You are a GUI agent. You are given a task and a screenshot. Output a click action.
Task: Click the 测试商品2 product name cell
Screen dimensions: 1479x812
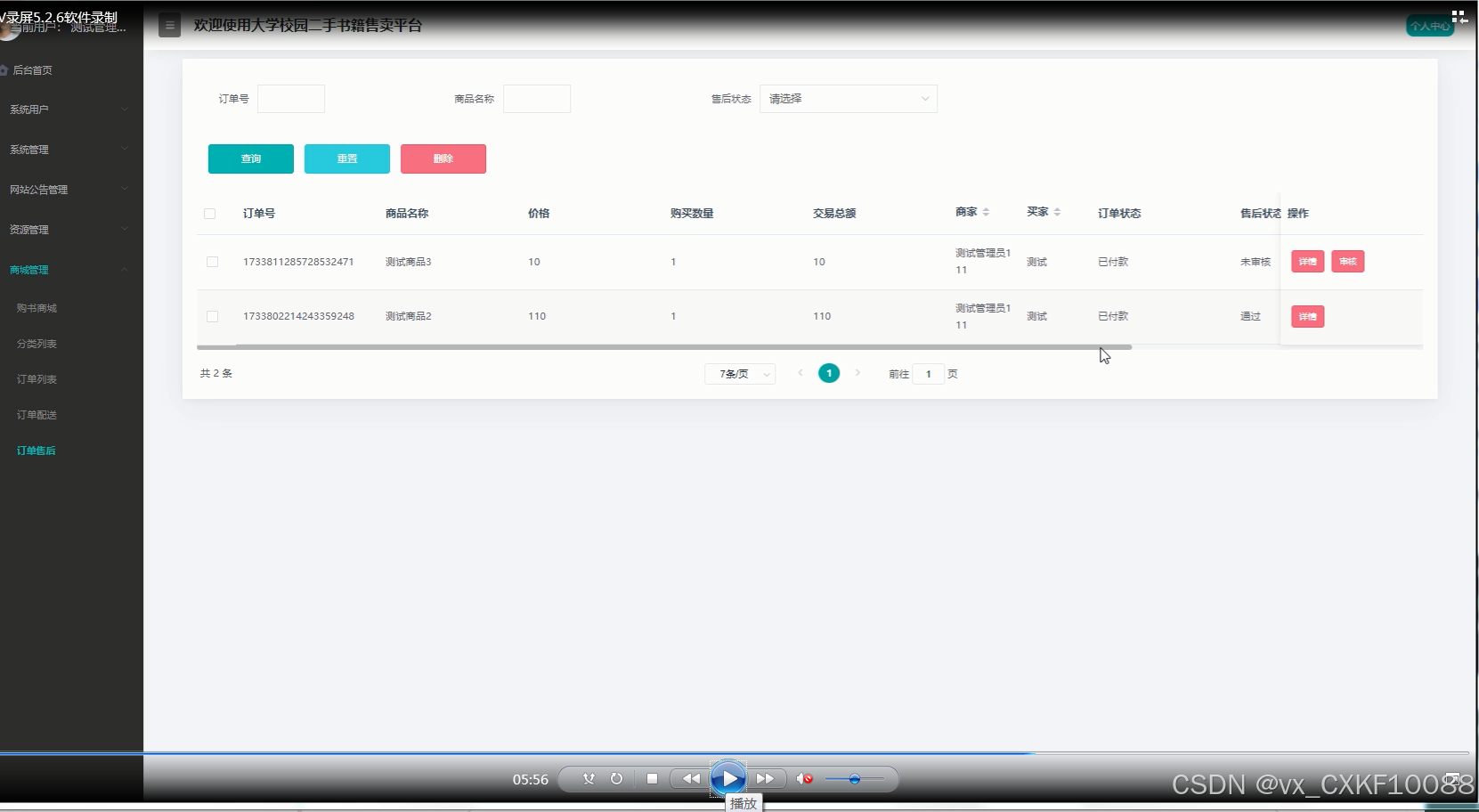tap(408, 316)
